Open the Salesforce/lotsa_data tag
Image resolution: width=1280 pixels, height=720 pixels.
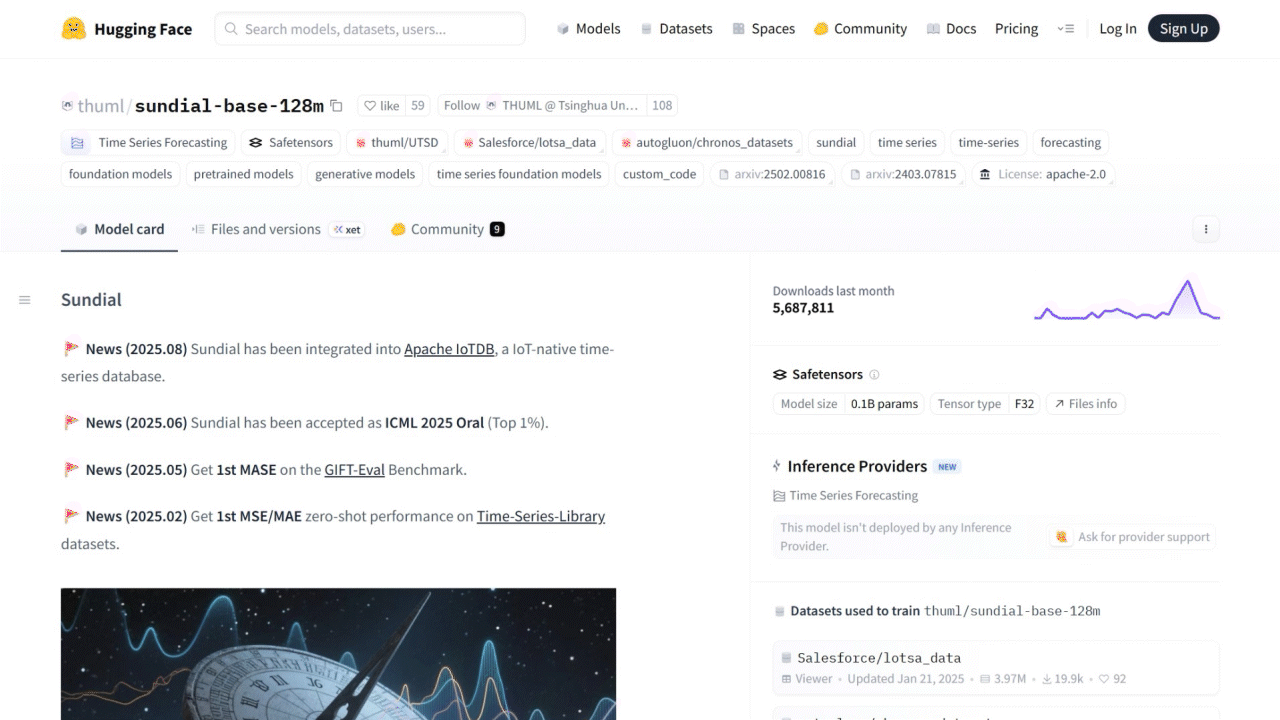pyautogui.click(x=529, y=143)
